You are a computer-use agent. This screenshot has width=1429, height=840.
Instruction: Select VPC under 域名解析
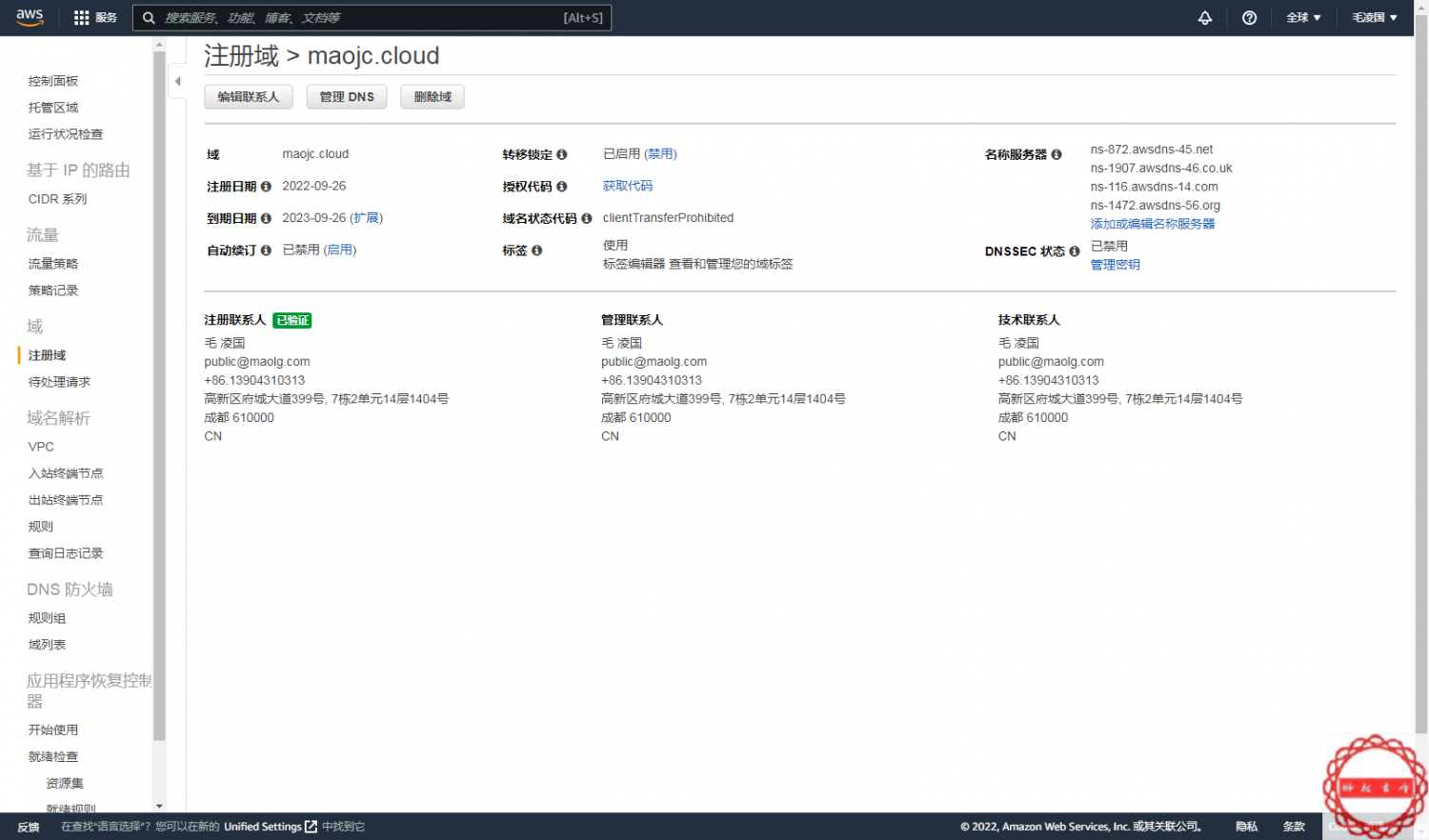click(41, 447)
